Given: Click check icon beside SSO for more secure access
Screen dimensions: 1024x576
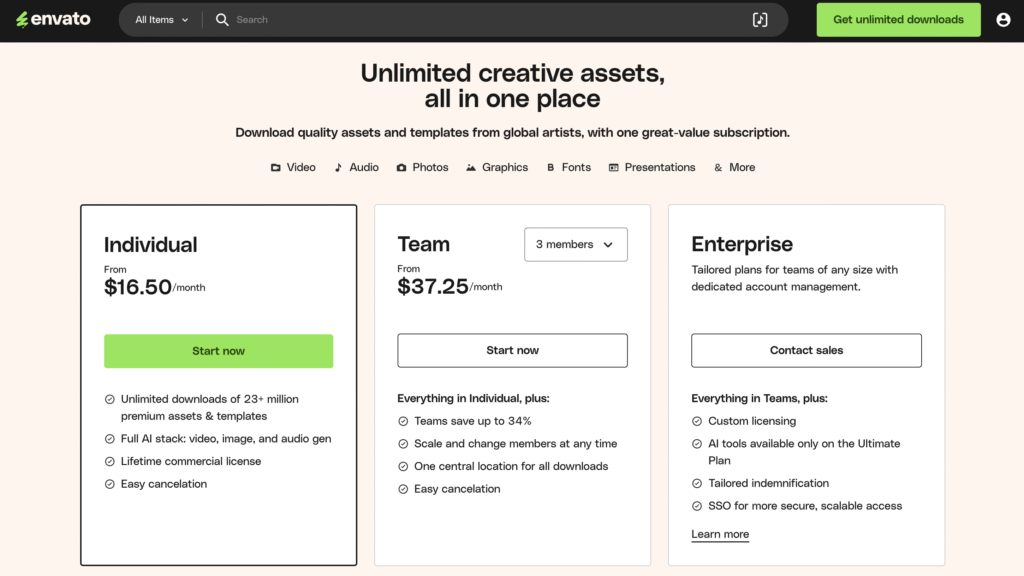Looking at the screenshot, I should (x=697, y=506).
